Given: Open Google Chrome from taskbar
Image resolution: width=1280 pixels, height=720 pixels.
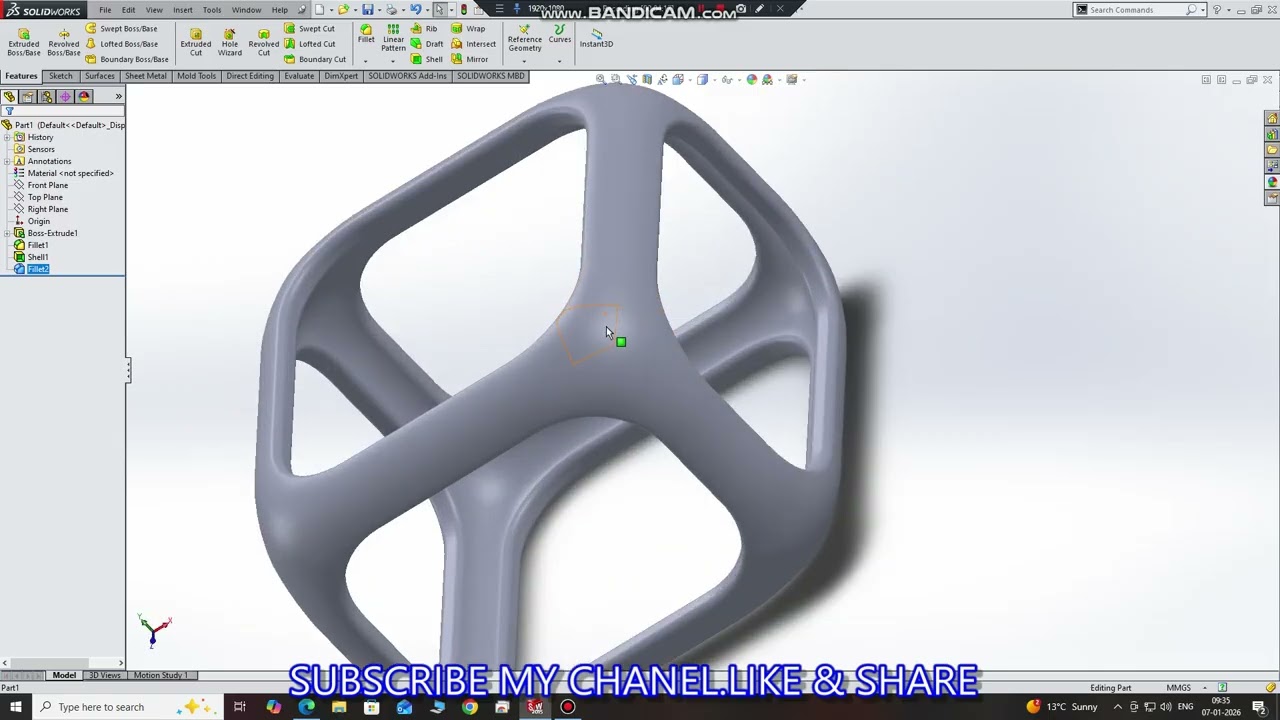Looking at the screenshot, I should tap(470, 707).
